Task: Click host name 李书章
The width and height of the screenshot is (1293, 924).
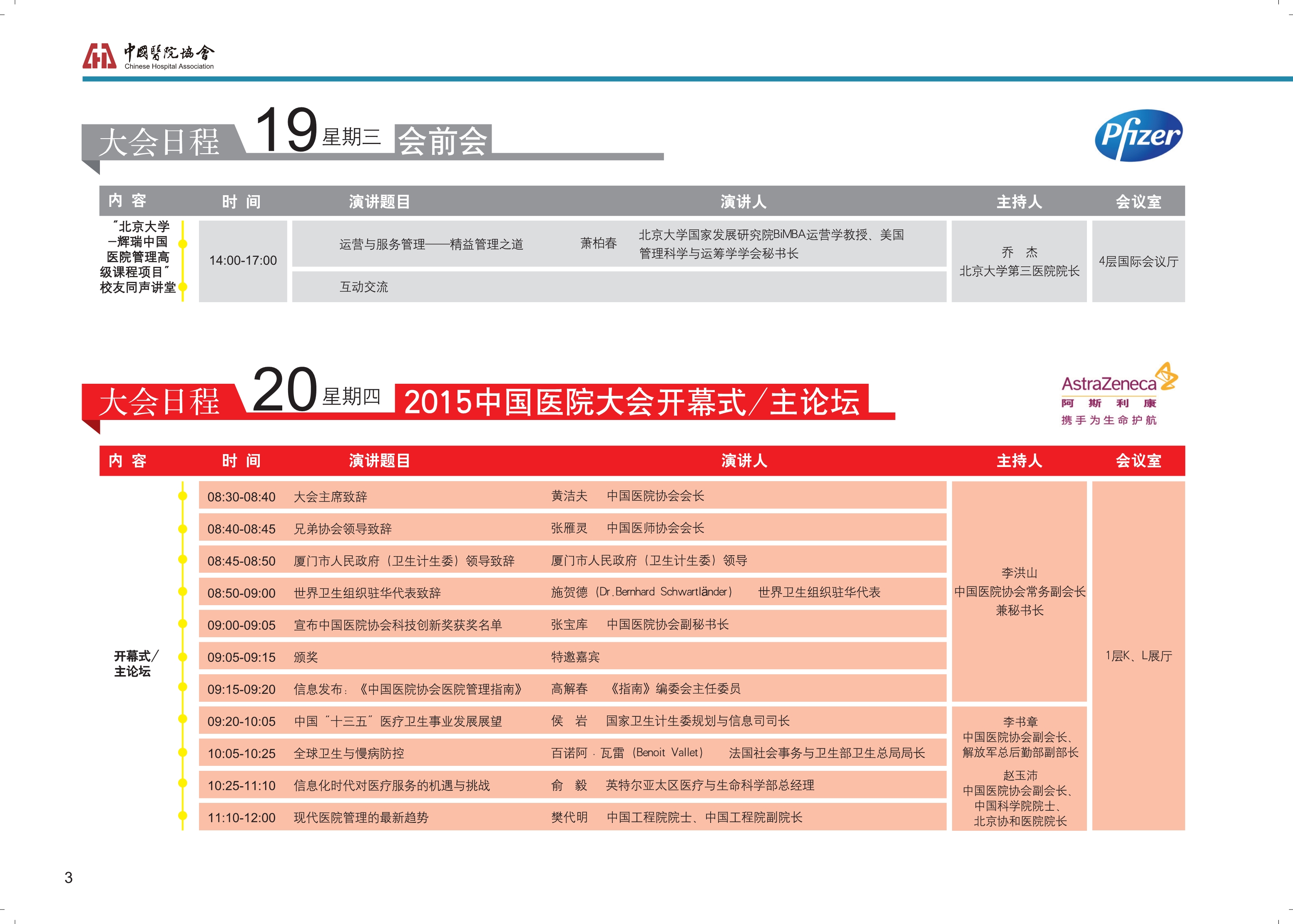Action: click(1020, 721)
